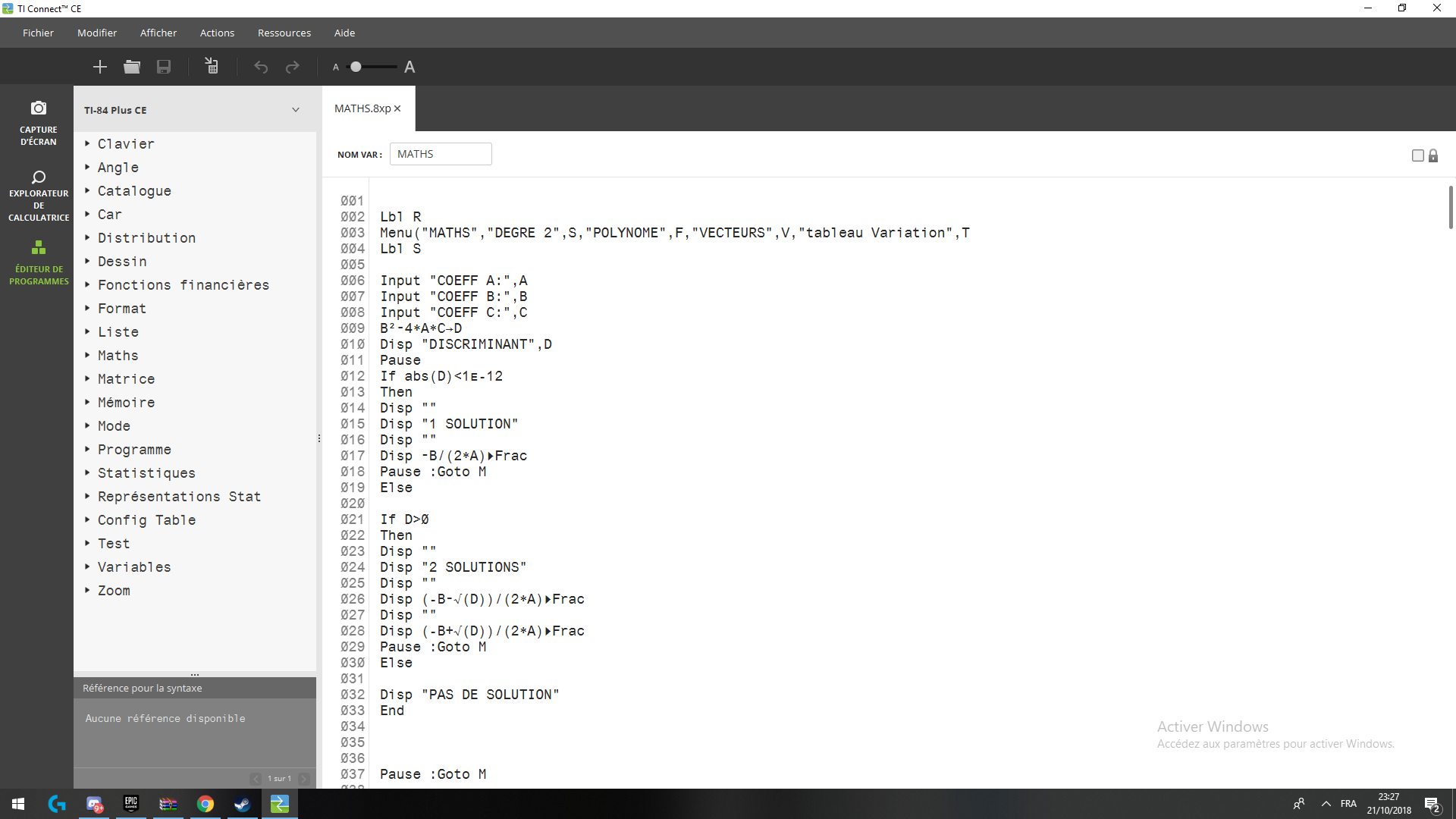This screenshot has height=819, width=1456.
Task: Toggle the program lock checkbox
Action: [x=1417, y=155]
